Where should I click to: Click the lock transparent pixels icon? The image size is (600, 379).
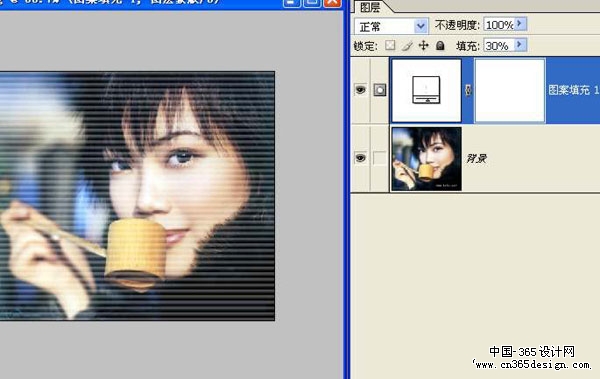point(390,45)
